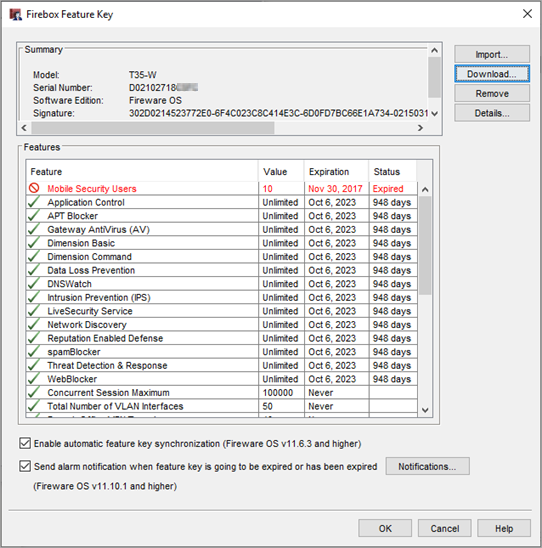The width and height of the screenshot is (542, 548).
Task: Click the checkmark beside Threat Detection & Response
Action: (34, 366)
